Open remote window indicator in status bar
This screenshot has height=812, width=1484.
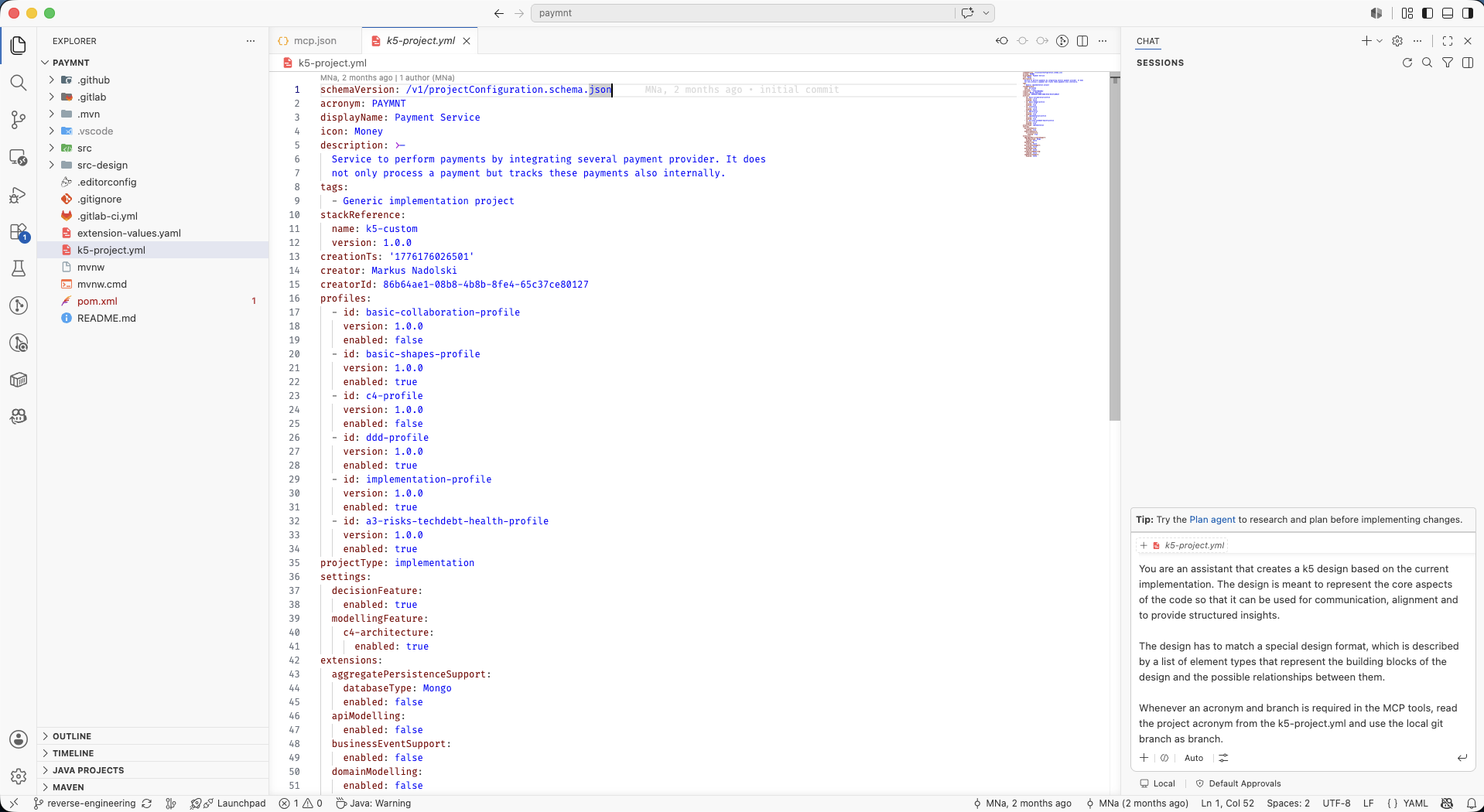(x=13, y=803)
